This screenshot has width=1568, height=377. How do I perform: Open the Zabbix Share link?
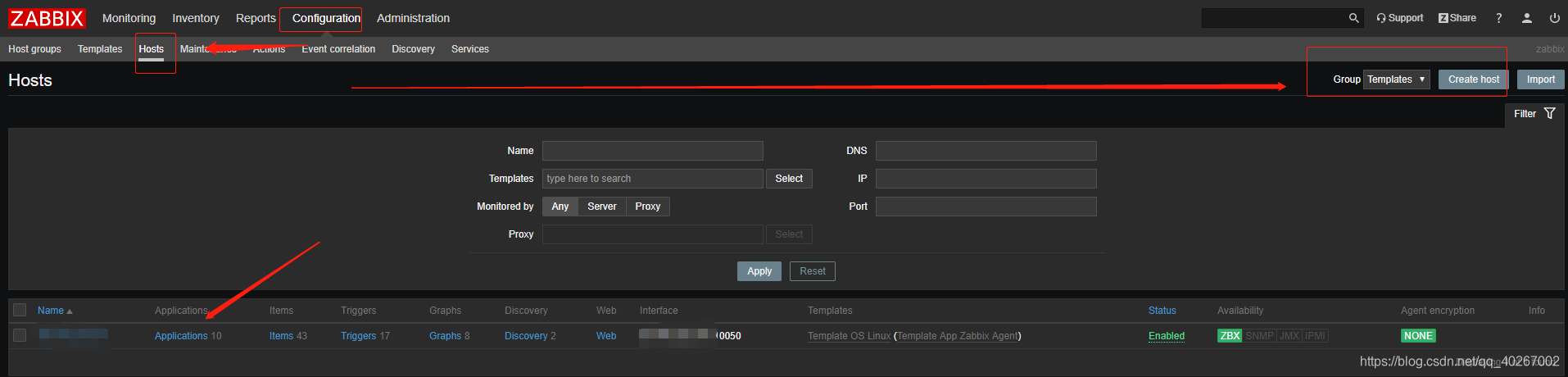point(1457,18)
